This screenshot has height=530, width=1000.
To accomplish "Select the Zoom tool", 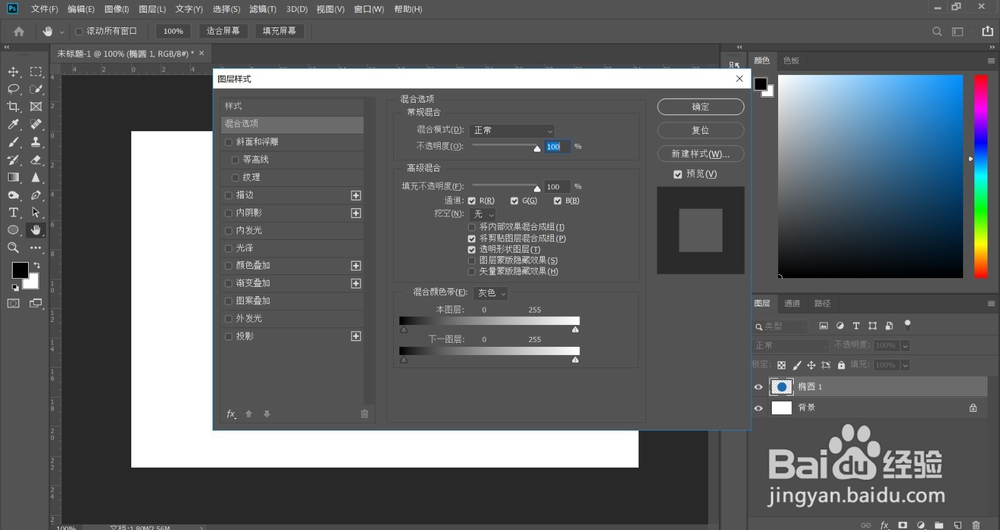I will coord(13,247).
